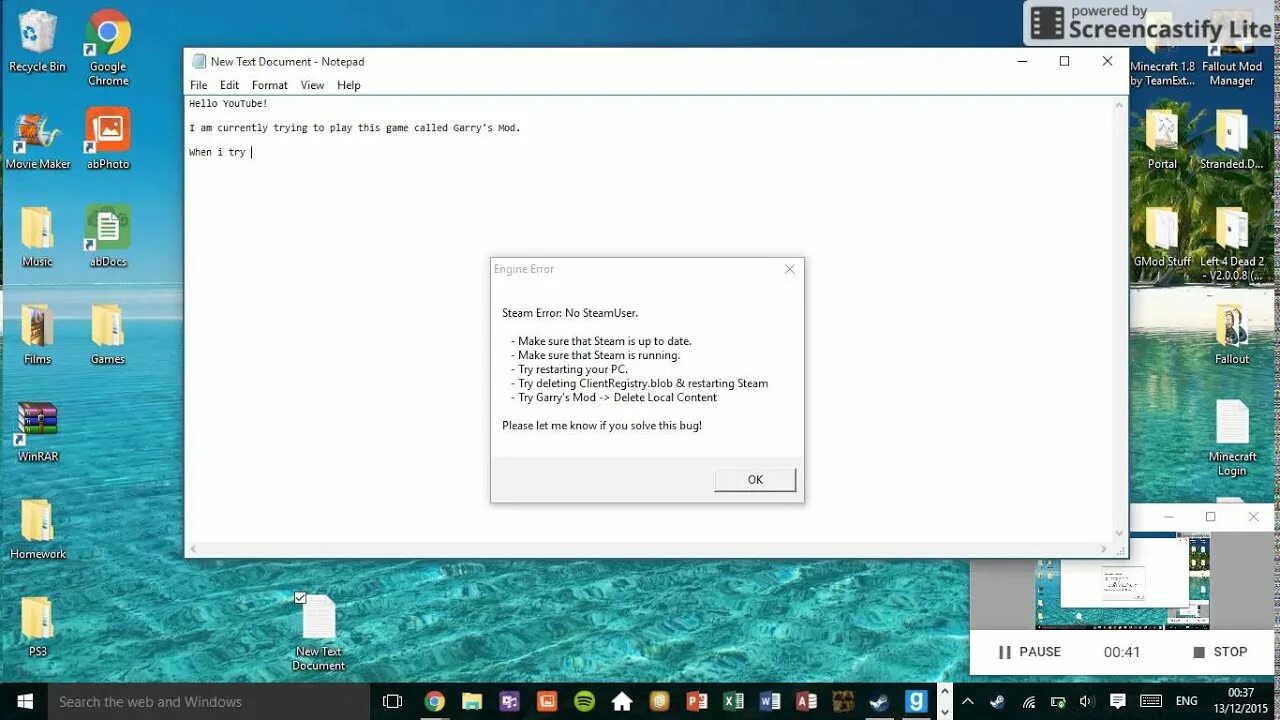The height and width of the screenshot is (720, 1280).
Task: Open the Left 4 Dead 2 desktop folder
Action: coord(1232,243)
